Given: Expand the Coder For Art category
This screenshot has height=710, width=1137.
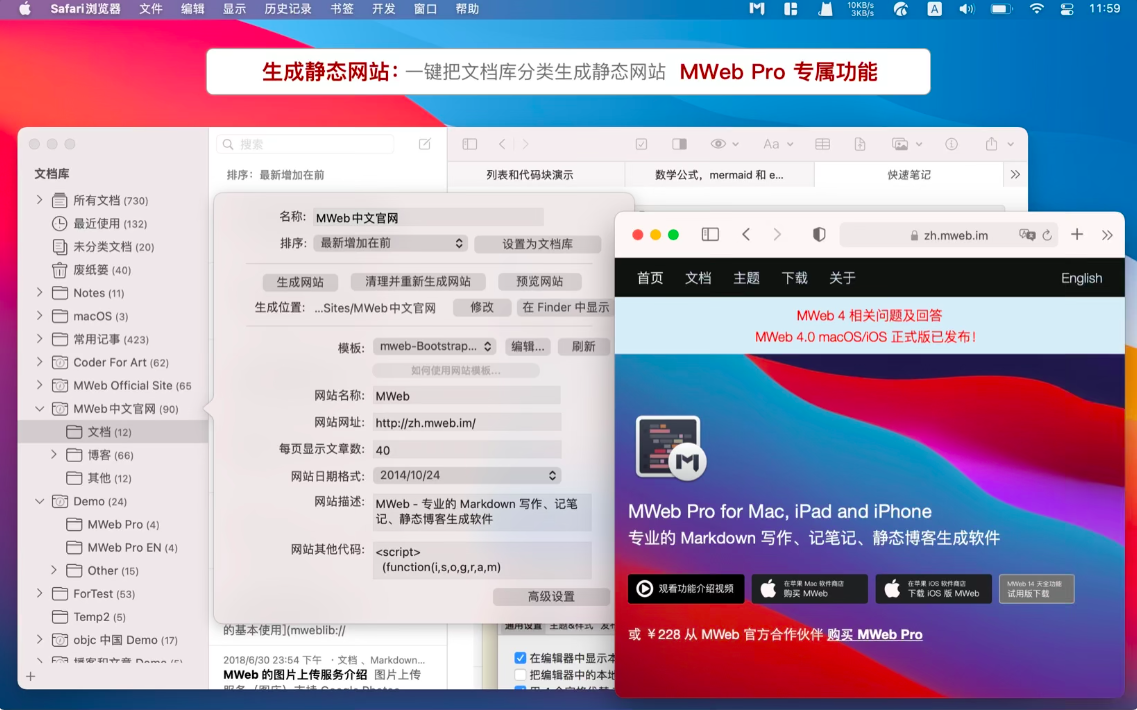Looking at the screenshot, I should pos(40,362).
